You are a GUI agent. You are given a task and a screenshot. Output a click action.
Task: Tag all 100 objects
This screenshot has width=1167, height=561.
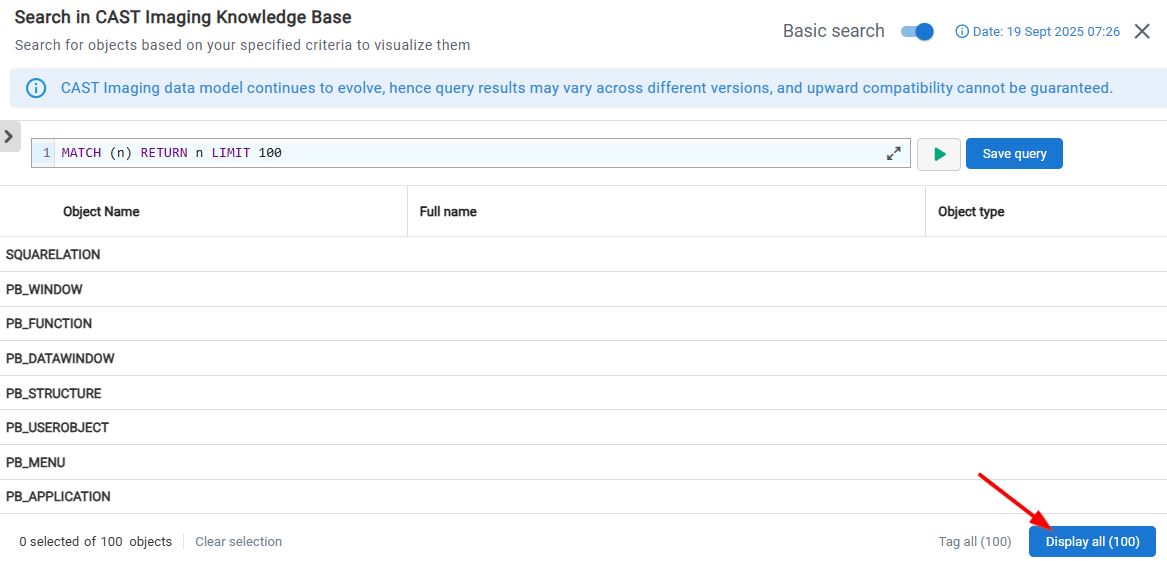coord(974,542)
